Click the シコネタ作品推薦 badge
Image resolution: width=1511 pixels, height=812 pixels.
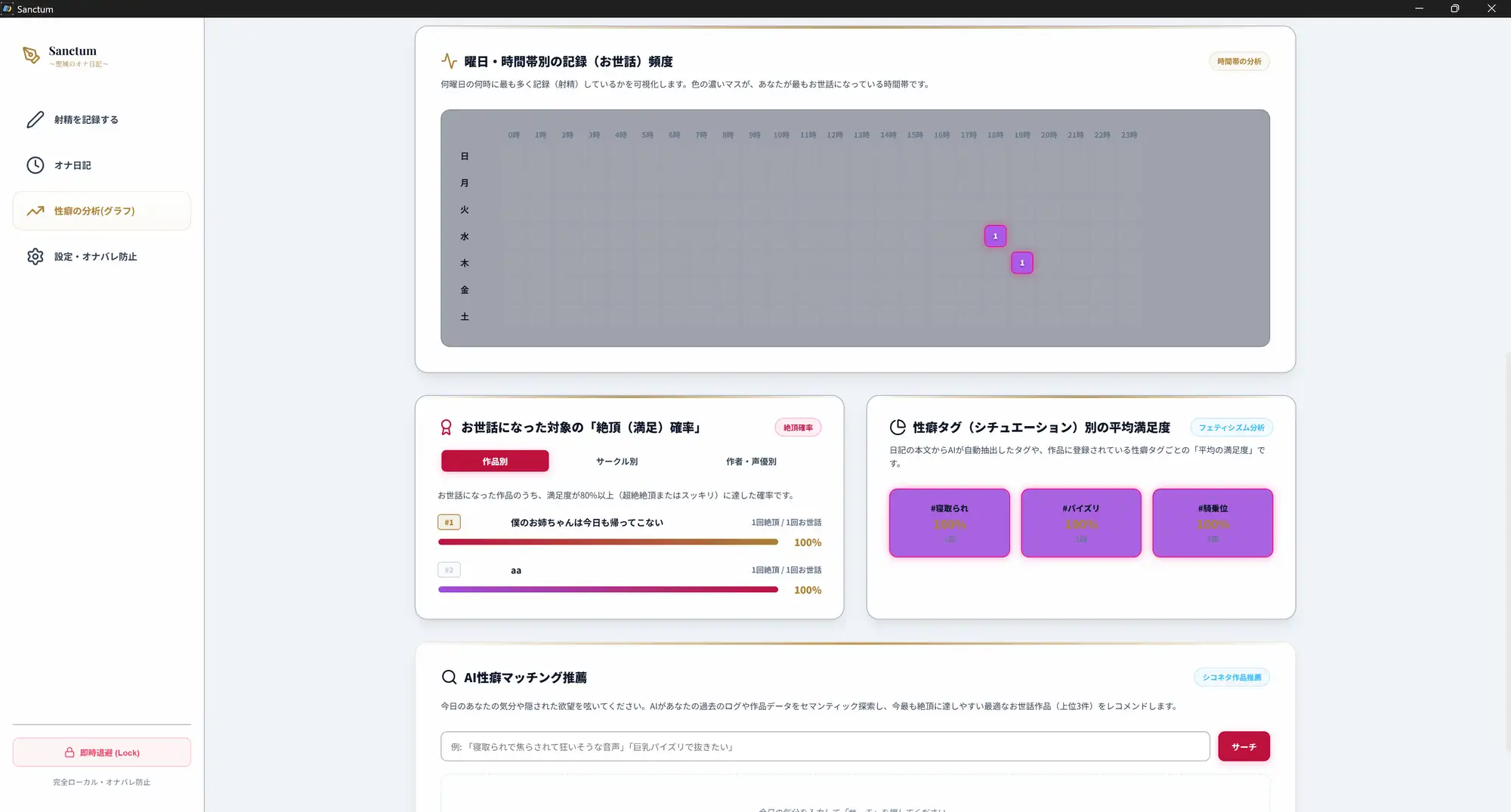1231,678
